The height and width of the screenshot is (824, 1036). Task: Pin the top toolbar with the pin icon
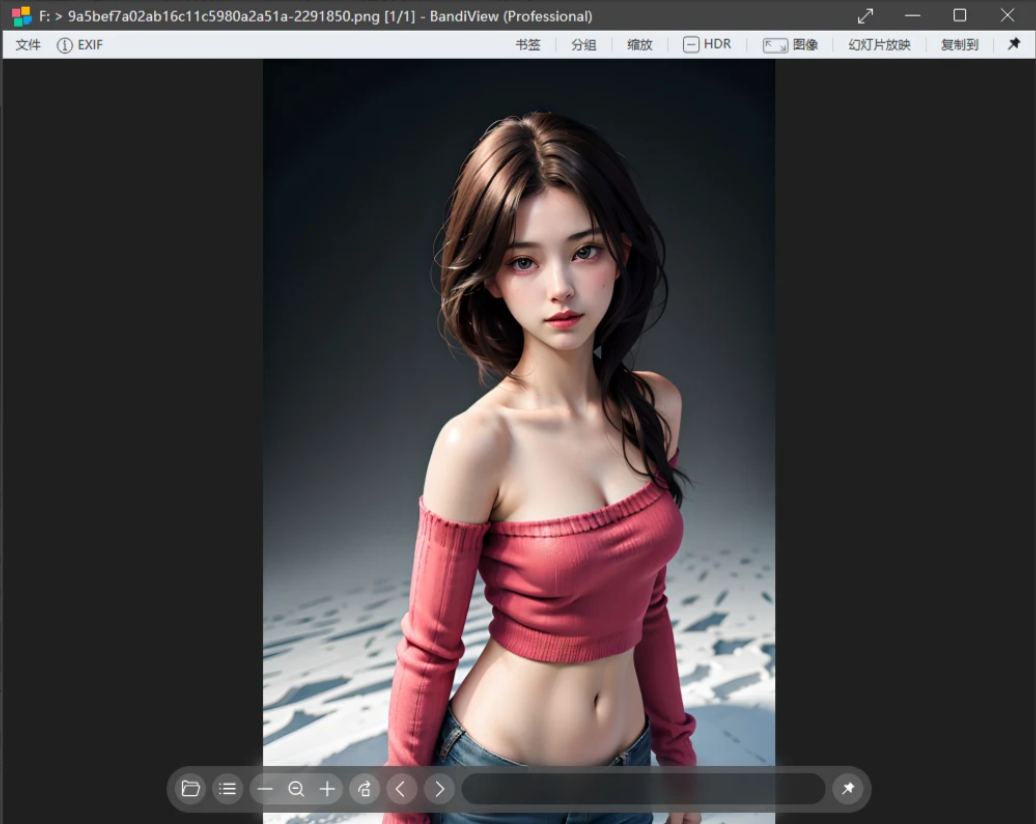click(x=1013, y=44)
